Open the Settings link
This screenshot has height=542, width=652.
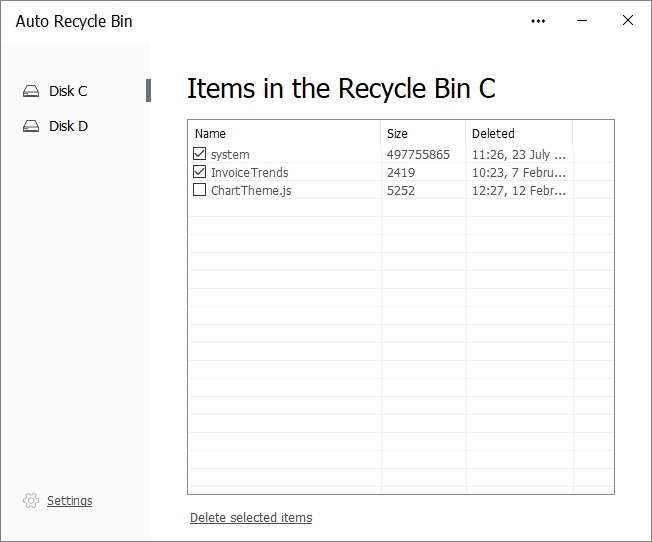tap(69, 500)
